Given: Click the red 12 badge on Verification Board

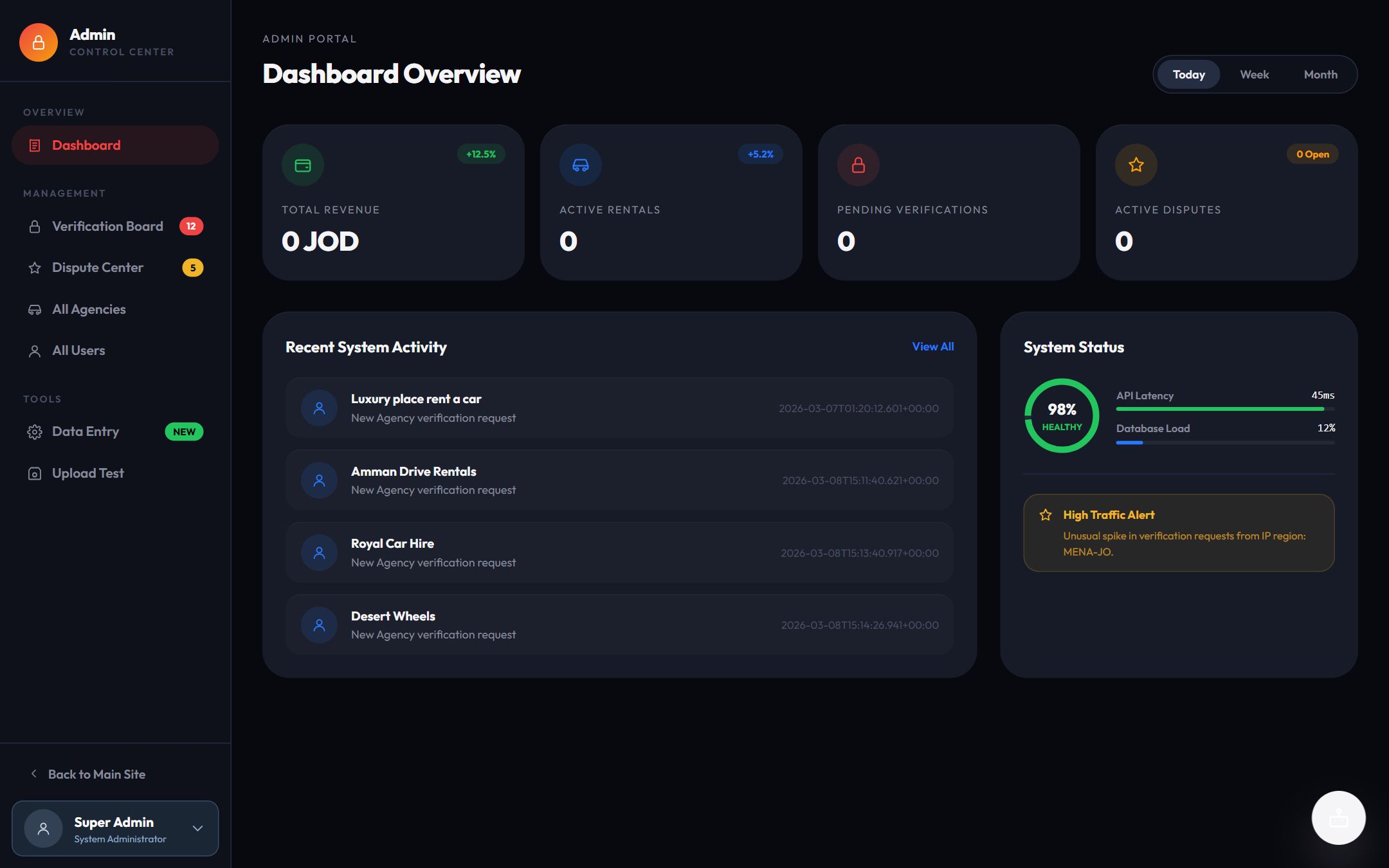Looking at the screenshot, I should (191, 226).
